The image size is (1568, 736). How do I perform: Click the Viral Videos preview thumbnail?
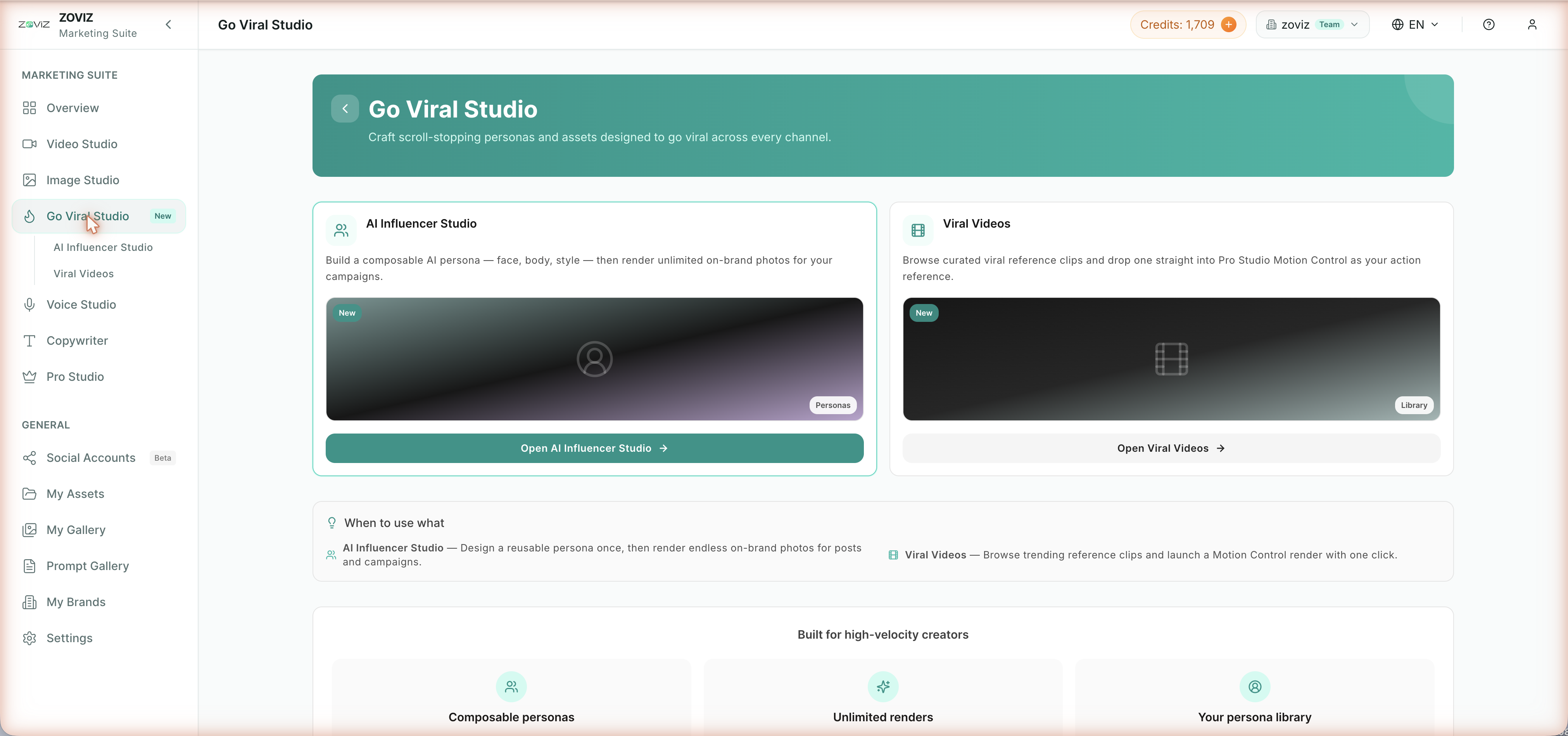tap(1171, 359)
